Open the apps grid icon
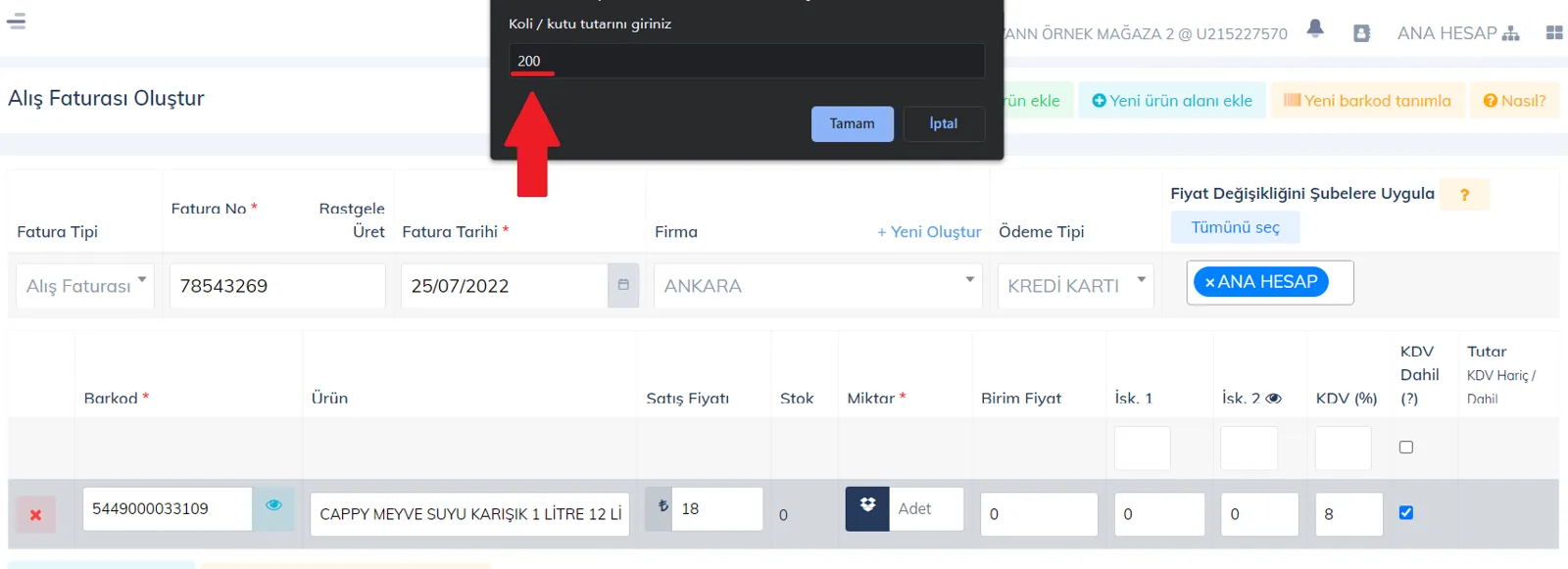The image size is (1568, 569). pyautogui.click(x=1554, y=33)
